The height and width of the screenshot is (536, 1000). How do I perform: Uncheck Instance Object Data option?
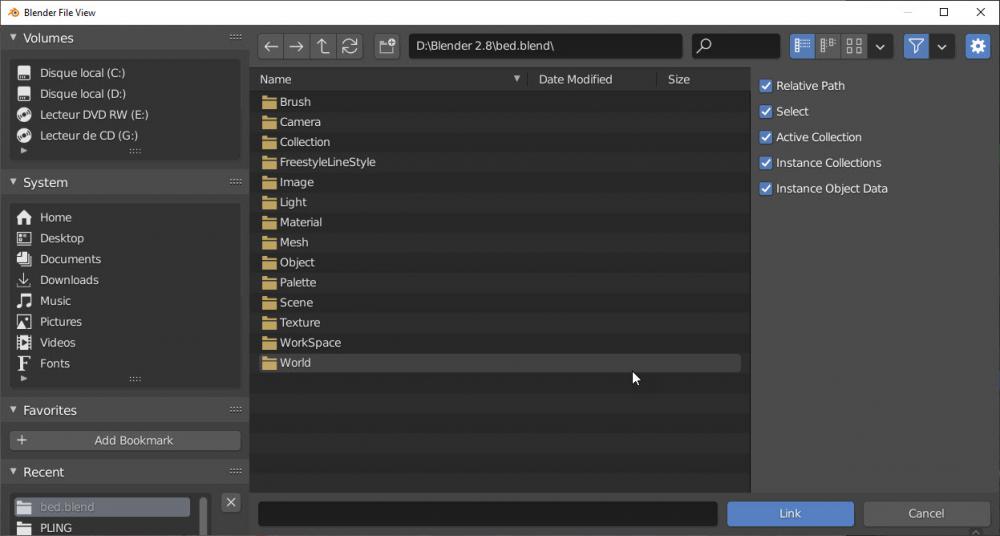(766, 189)
